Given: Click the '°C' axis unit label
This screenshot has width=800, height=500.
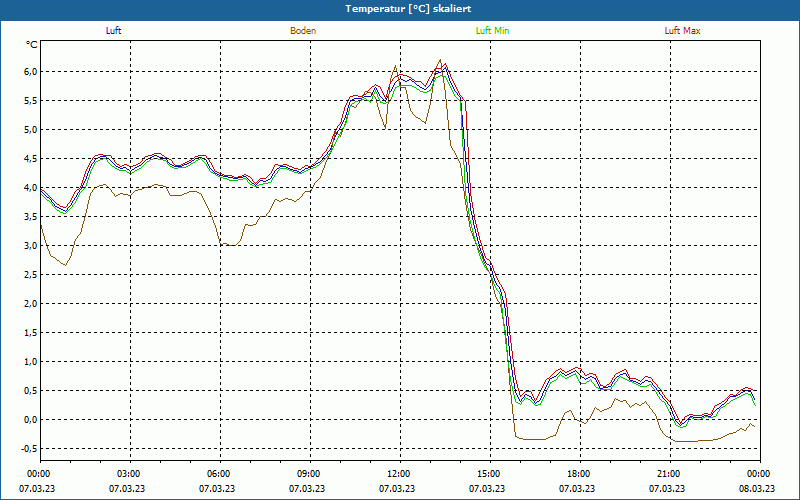Looking at the screenshot, I should [32, 45].
